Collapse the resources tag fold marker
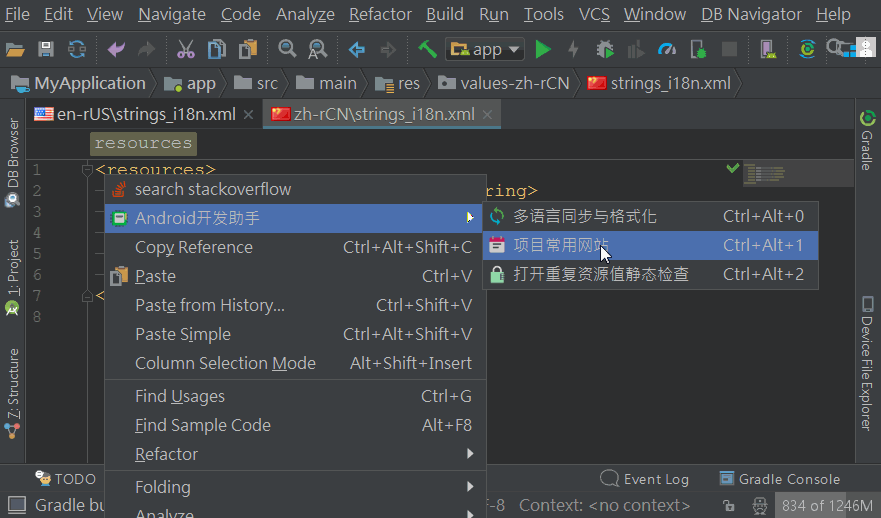The width and height of the screenshot is (881, 518). tap(87, 169)
